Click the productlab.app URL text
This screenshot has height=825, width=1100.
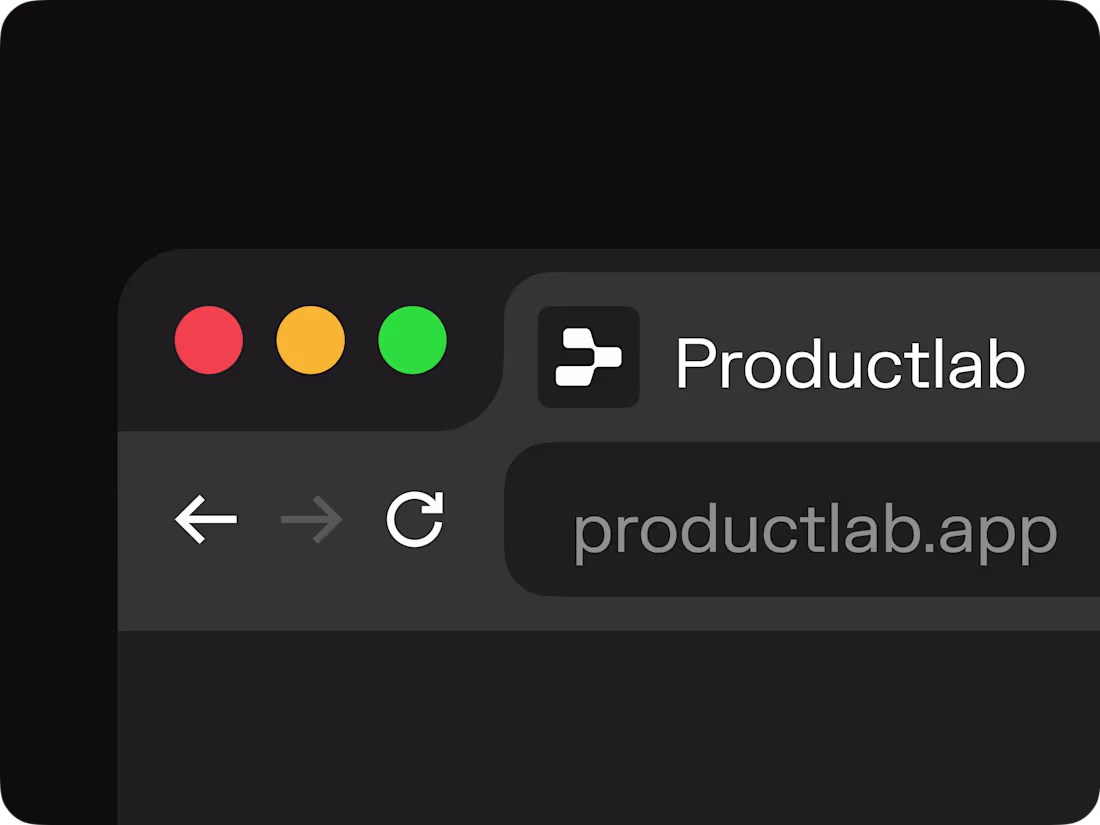coord(815,533)
